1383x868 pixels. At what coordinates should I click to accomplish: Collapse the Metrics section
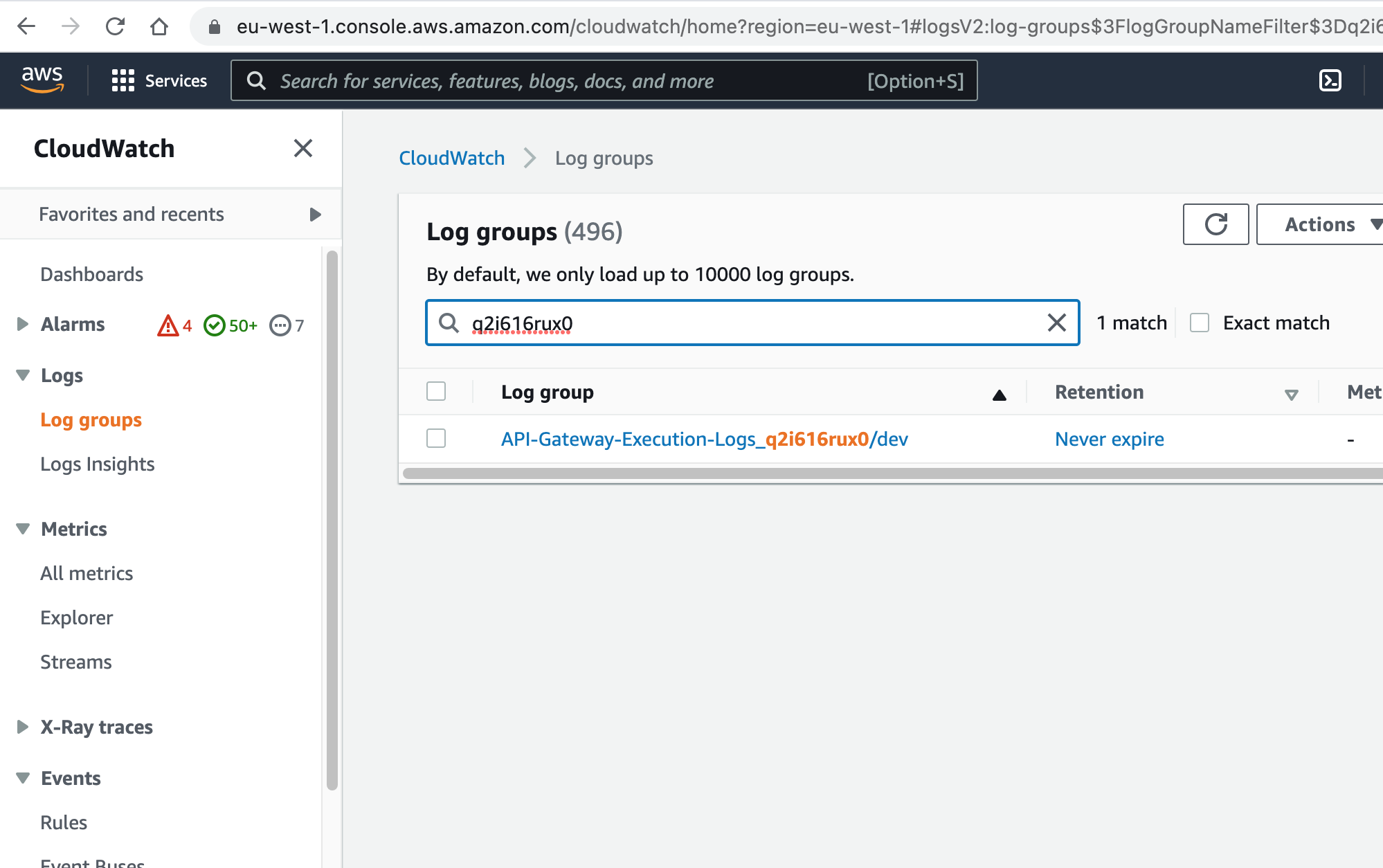click(x=23, y=529)
